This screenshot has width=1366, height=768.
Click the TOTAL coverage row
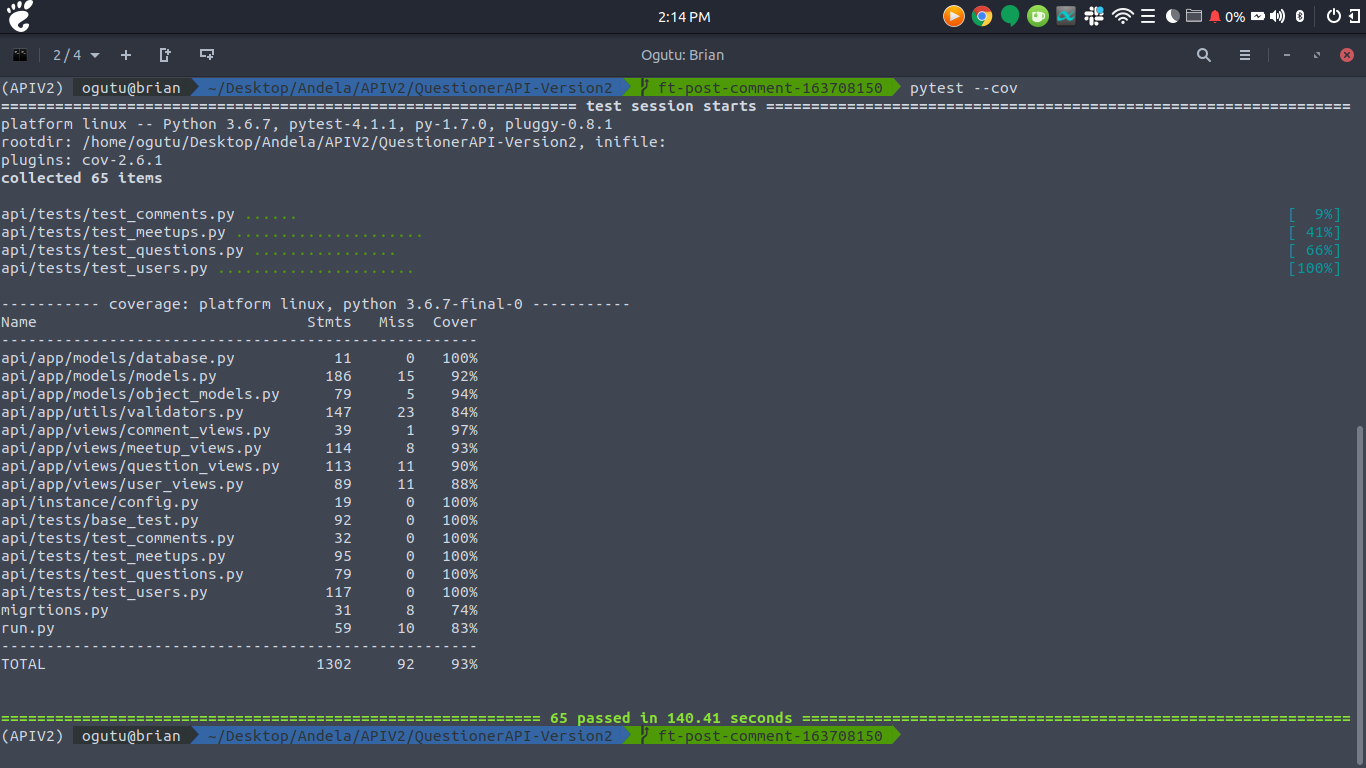tap(239, 664)
